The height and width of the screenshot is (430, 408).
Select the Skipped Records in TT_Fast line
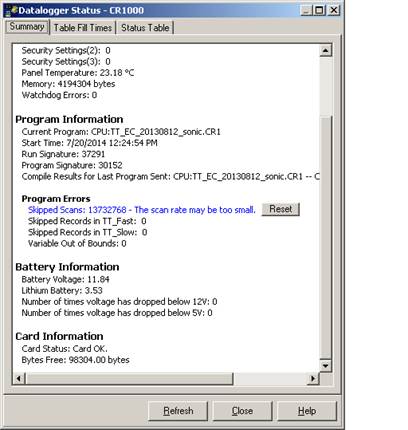(x=87, y=221)
